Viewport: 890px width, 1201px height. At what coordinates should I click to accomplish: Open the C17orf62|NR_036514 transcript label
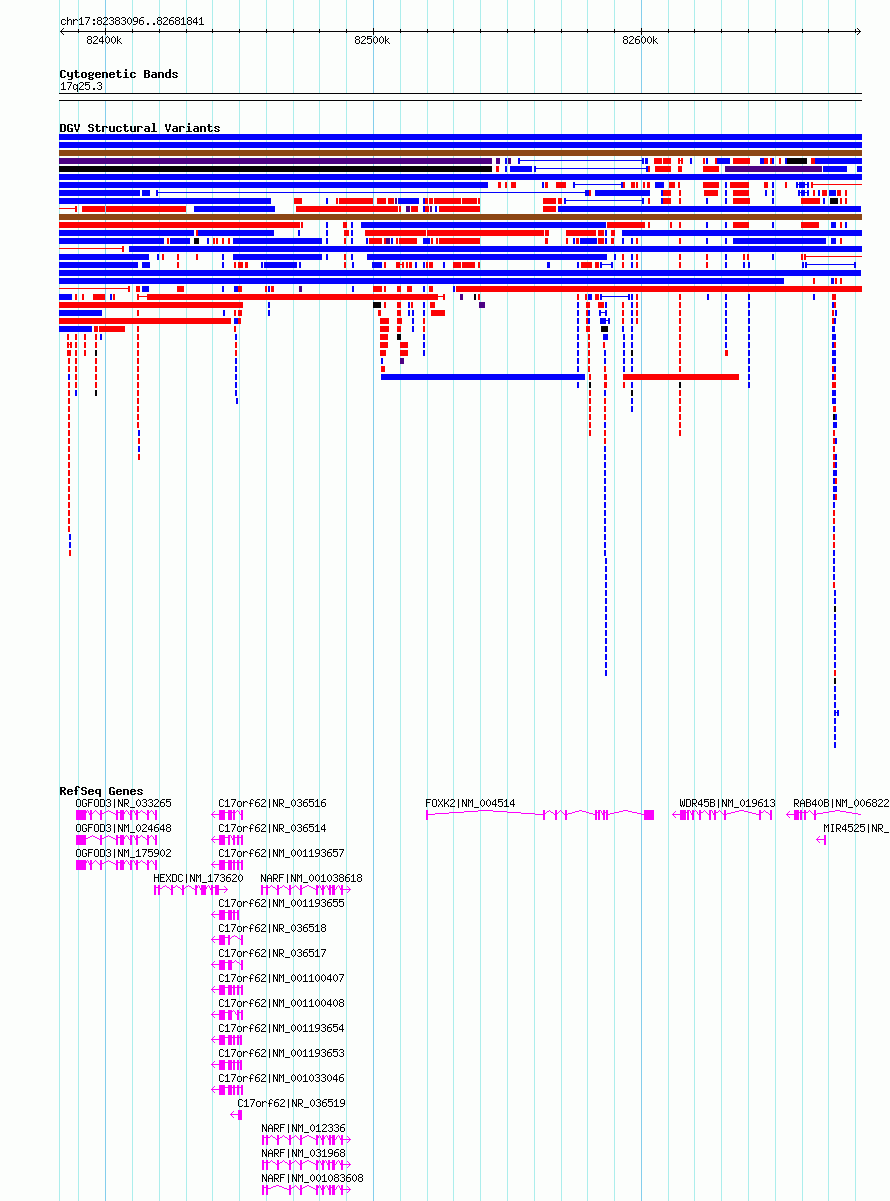pyautogui.click(x=272, y=828)
